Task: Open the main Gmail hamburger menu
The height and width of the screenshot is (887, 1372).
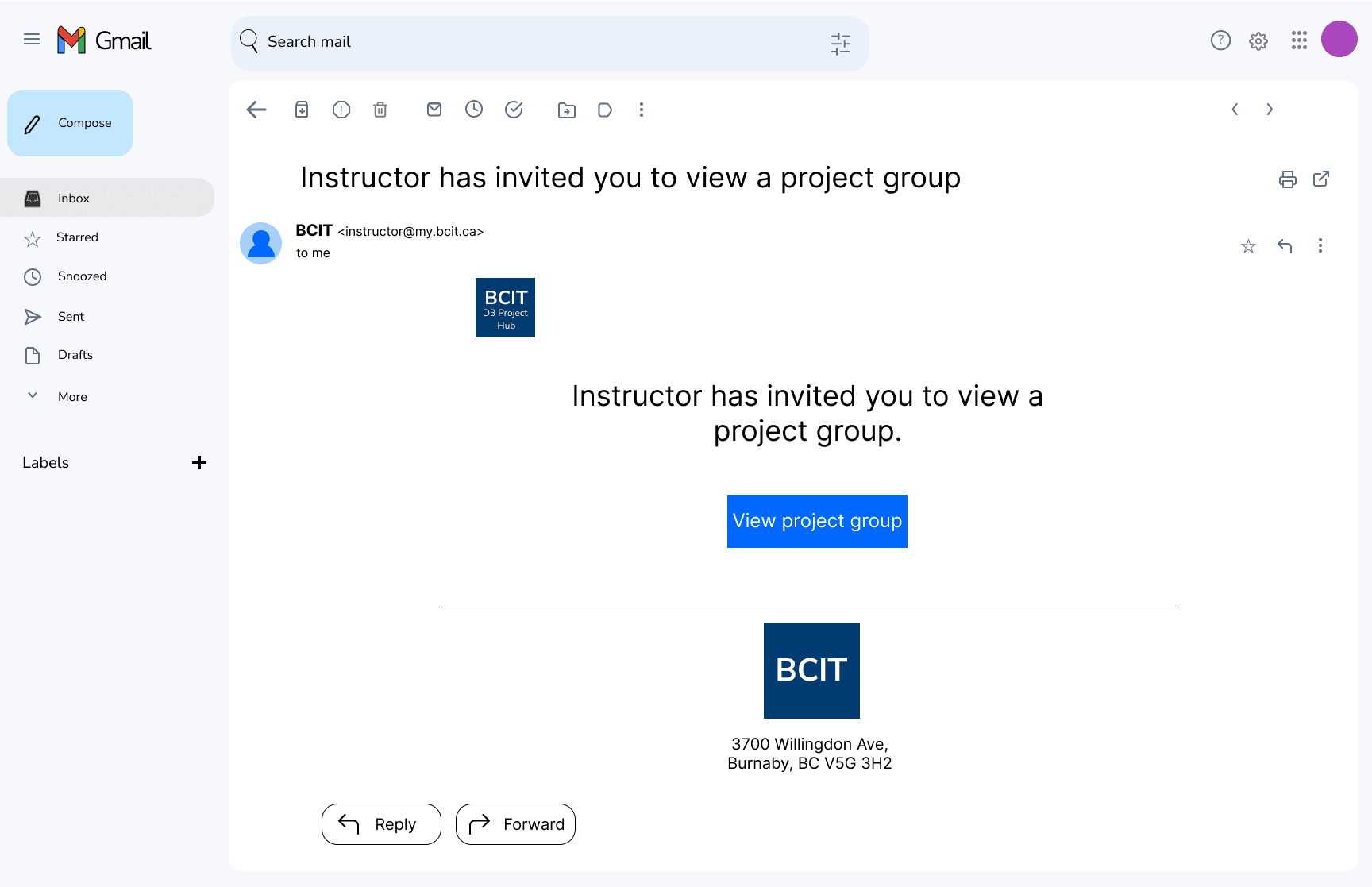Action: [x=32, y=38]
